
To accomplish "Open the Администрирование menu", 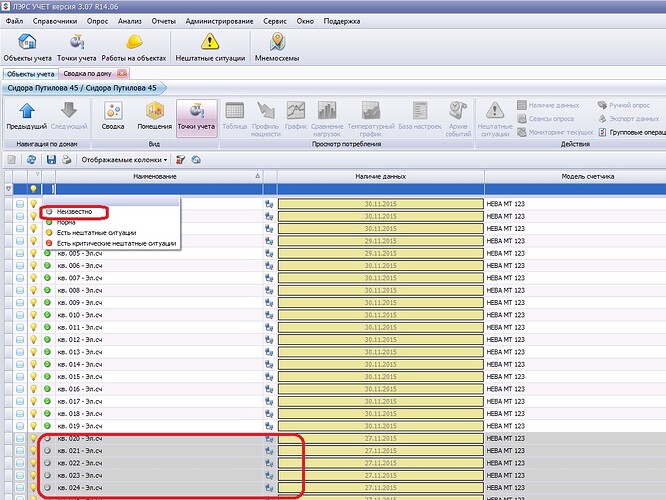I will coord(219,21).
